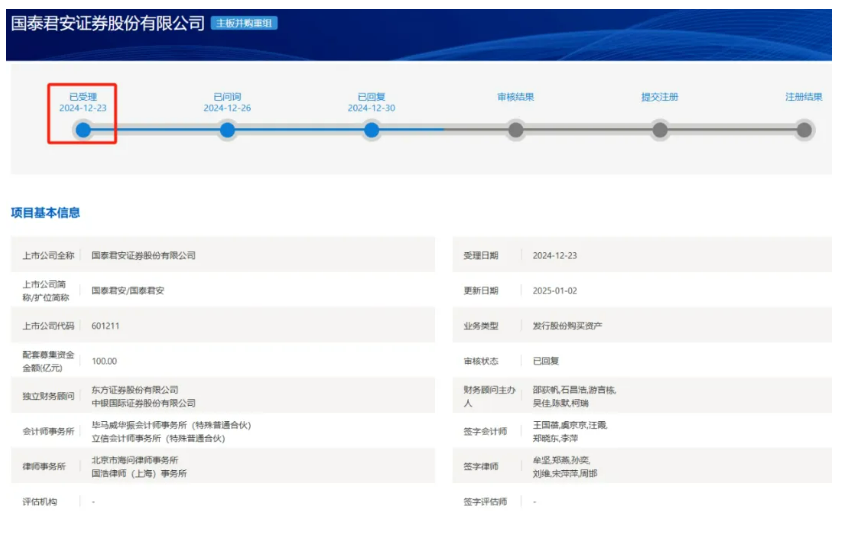This screenshot has height=534, width=843.
Task: Click the date 2024-12-26 under 已问询
Action: pos(227,108)
